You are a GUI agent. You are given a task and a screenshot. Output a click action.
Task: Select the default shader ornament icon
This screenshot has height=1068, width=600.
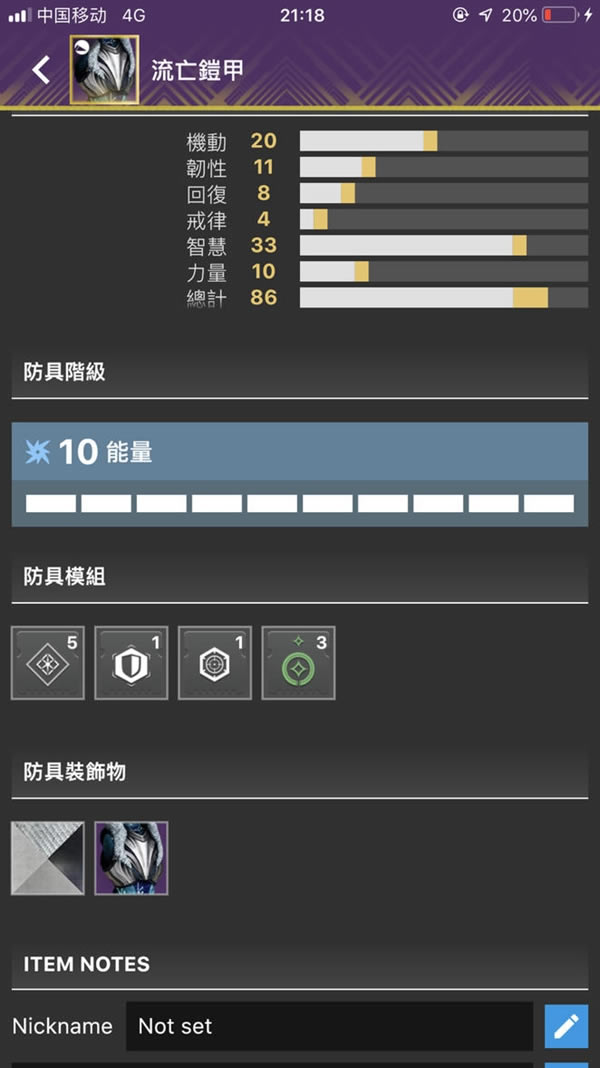47,858
